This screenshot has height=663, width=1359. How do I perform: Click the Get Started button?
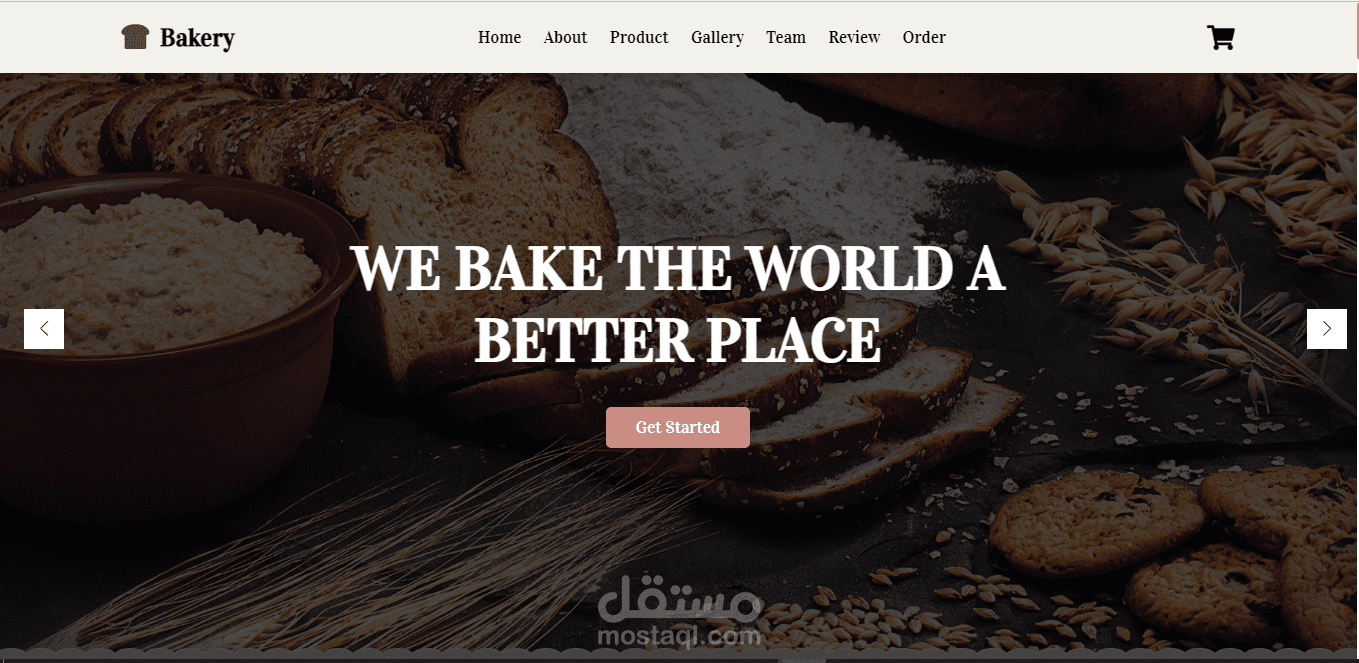[678, 427]
